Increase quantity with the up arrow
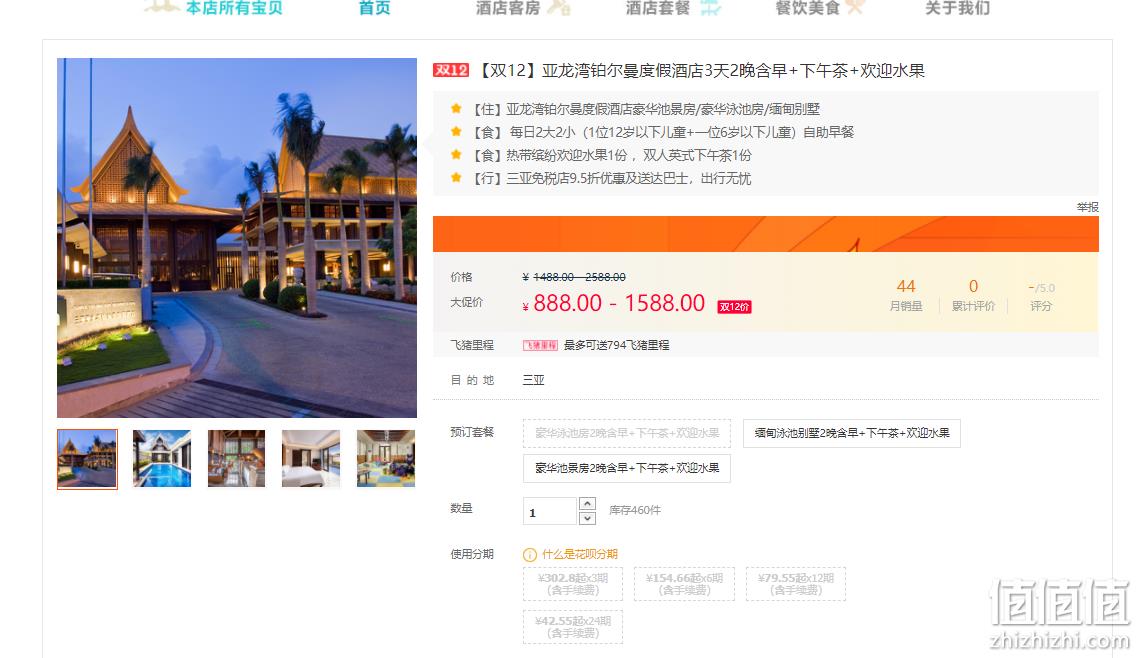Image resolution: width=1139 pixels, height=658 pixels. pyautogui.click(x=587, y=503)
